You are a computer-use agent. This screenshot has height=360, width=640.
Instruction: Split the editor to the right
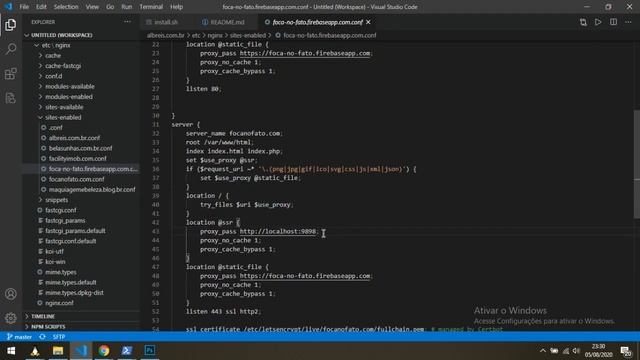pyautogui.click(x=613, y=22)
